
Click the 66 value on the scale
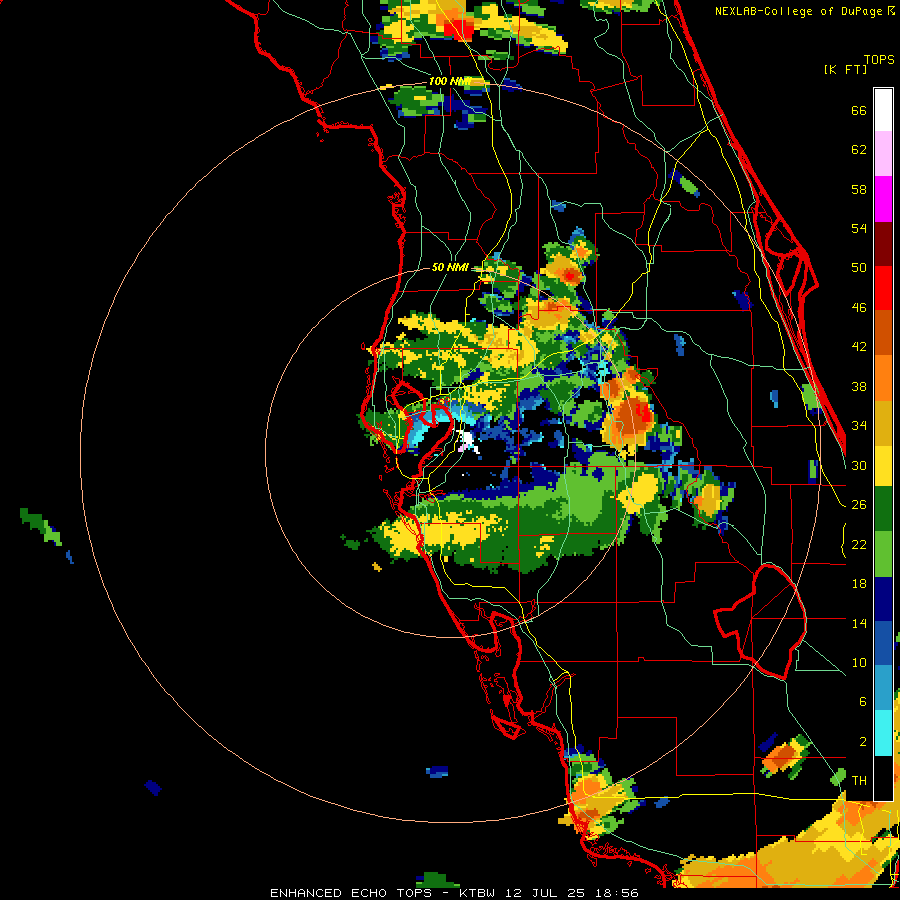pos(859,110)
